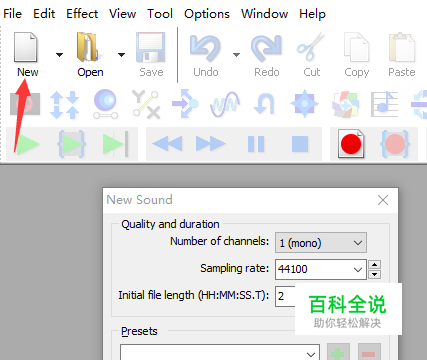Viewport: 427px width, 360px height.
Task: Click the gray record-stop effect icon
Action: tap(25, 104)
